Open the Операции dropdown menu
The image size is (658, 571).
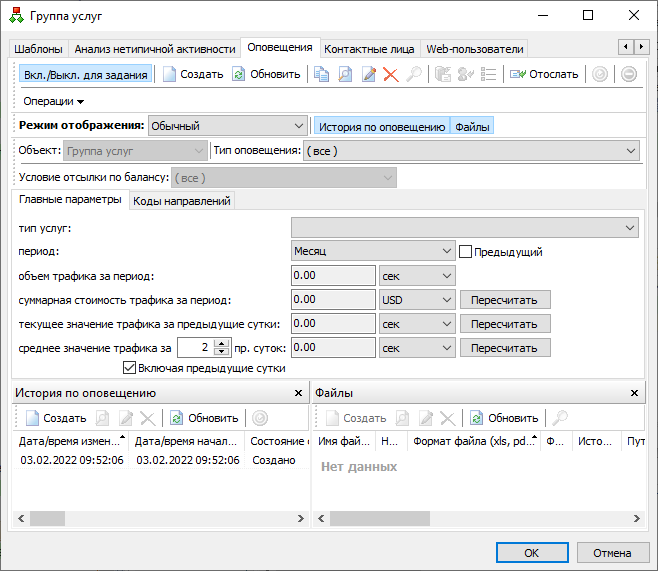(x=53, y=101)
